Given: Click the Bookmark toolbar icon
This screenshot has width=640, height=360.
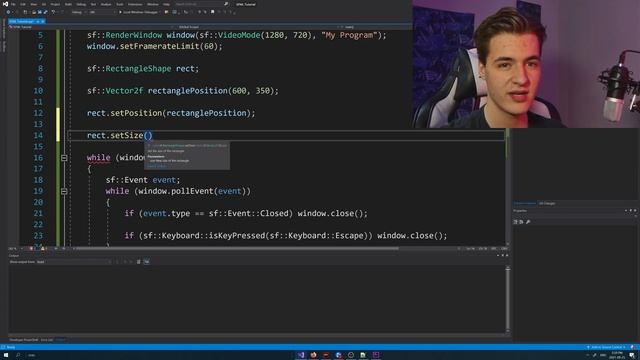Looking at the screenshot, I should [x=213, y=12].
